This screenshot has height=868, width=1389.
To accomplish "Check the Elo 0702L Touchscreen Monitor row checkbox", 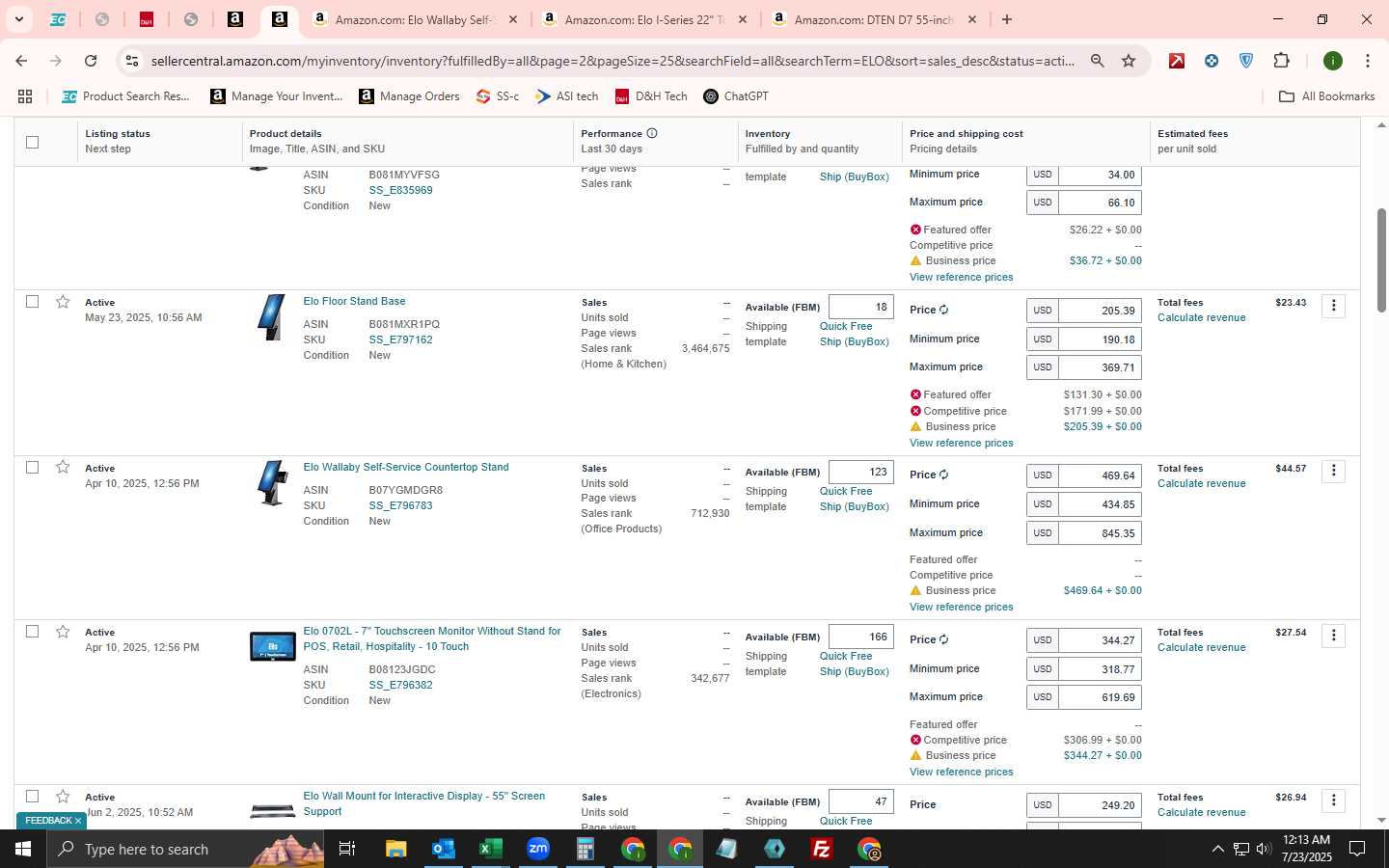I will (x=32, y=632).
